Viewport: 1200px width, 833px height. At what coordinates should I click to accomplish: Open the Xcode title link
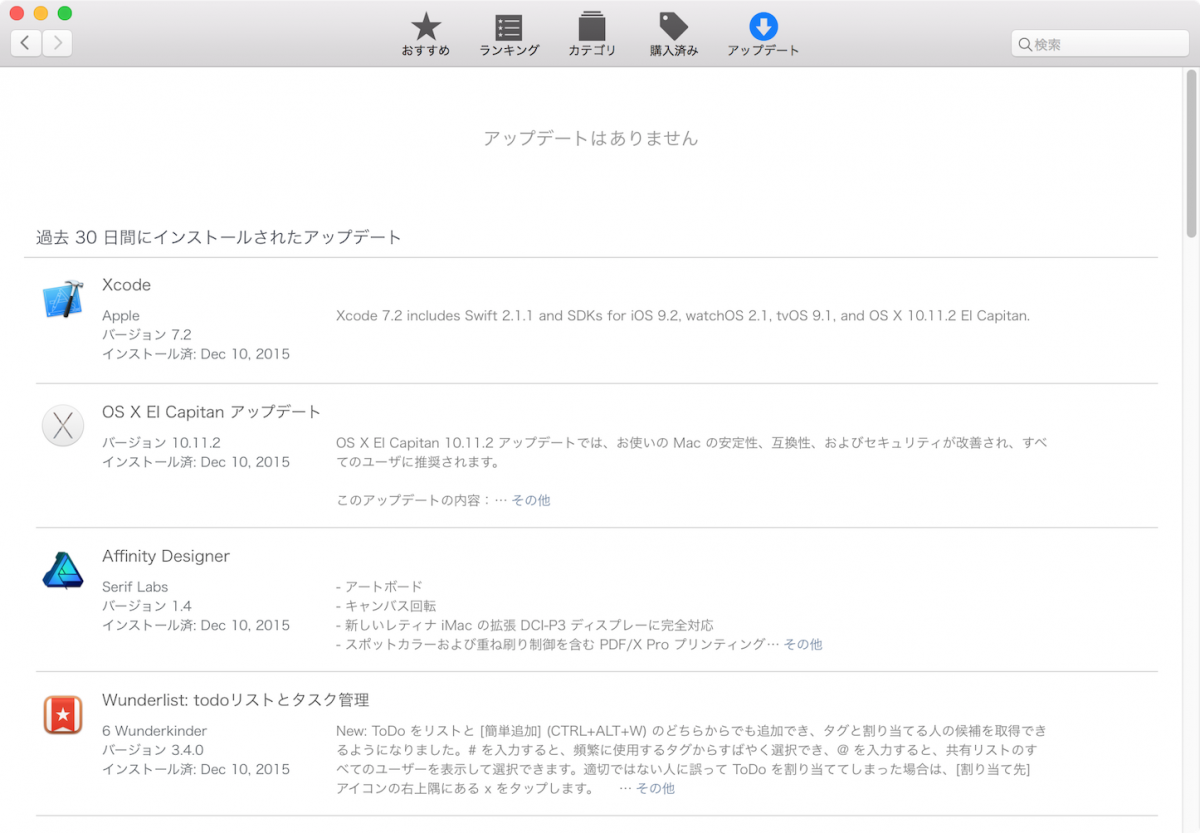(x=126, y=285)
